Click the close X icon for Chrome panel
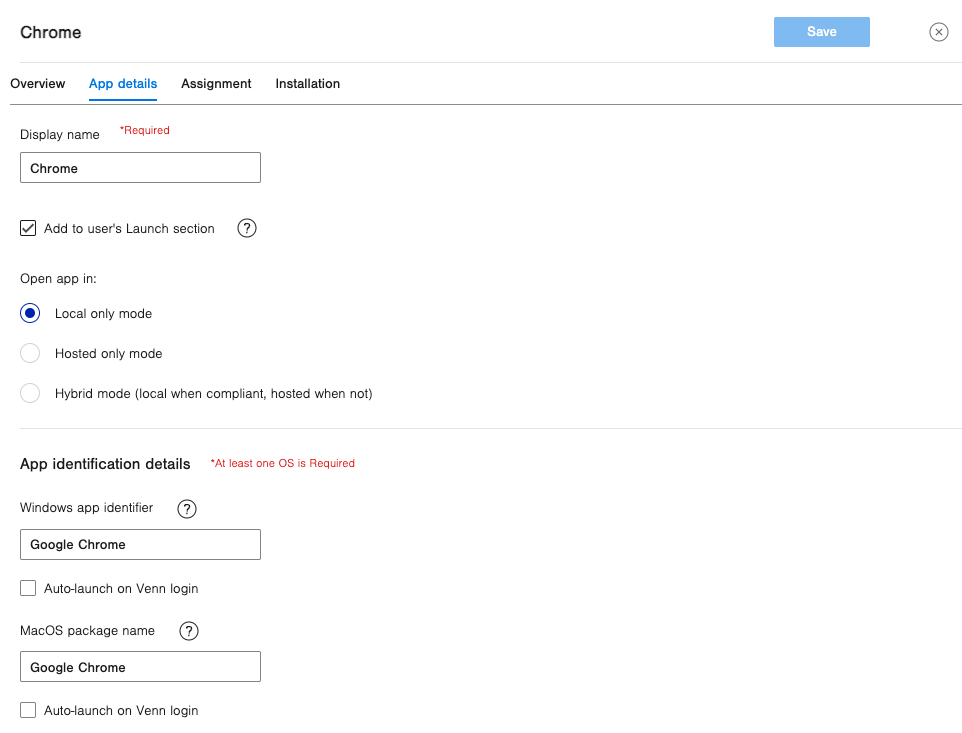The image size is (962, 733). point(938,32)
